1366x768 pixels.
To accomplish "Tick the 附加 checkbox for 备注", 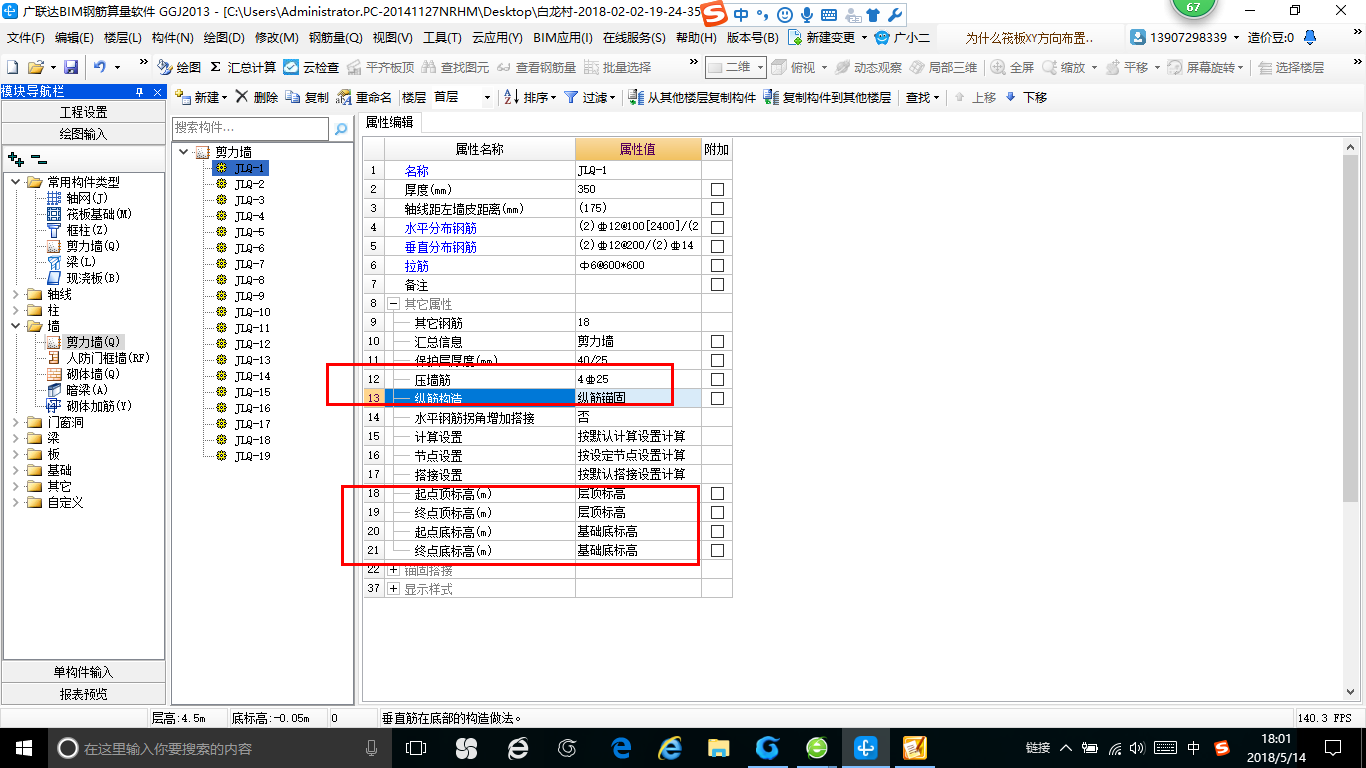I will point(717,285).
